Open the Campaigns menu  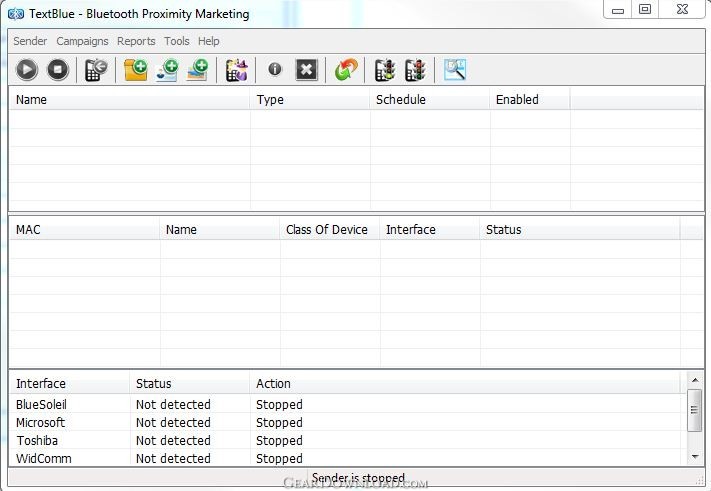click(82, 41)
